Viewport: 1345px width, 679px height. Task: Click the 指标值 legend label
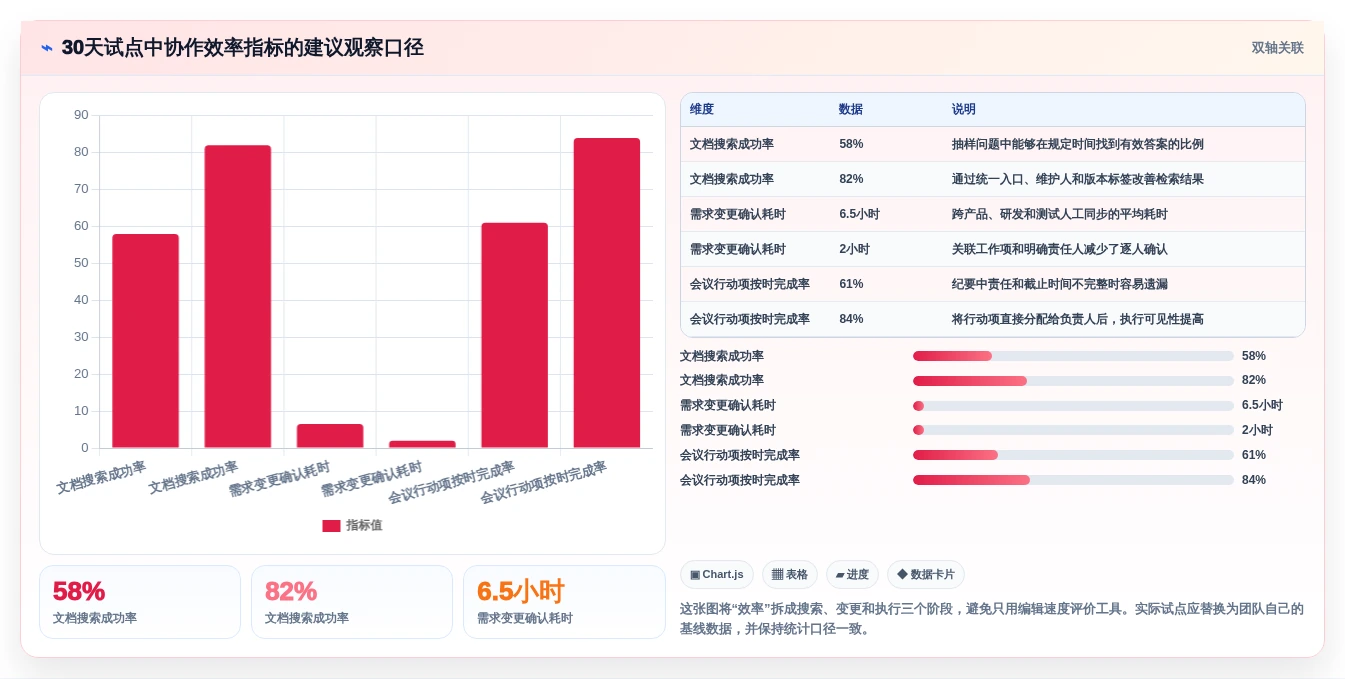(x=364, y=526)
